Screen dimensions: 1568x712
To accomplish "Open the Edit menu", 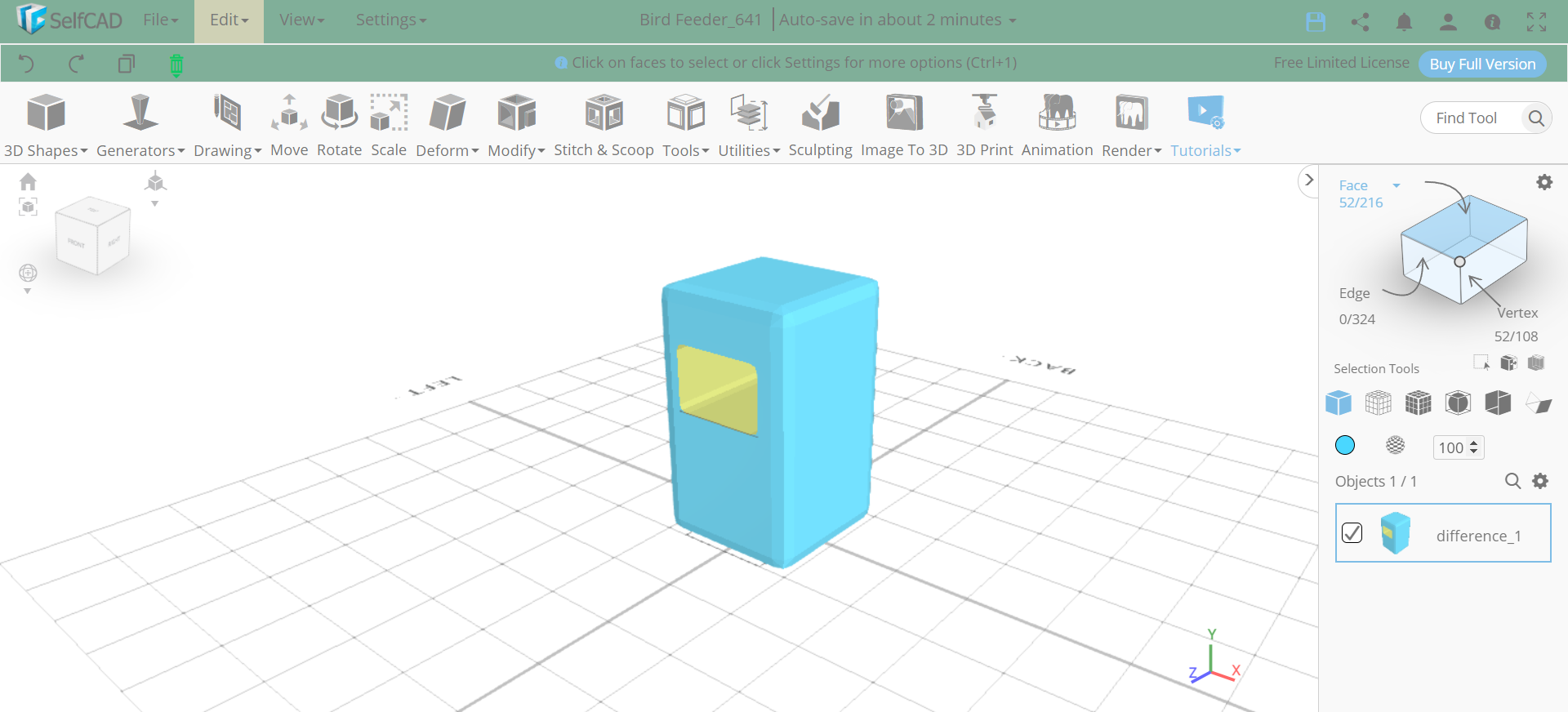I will pyautogui.click(x=229, y=20).
